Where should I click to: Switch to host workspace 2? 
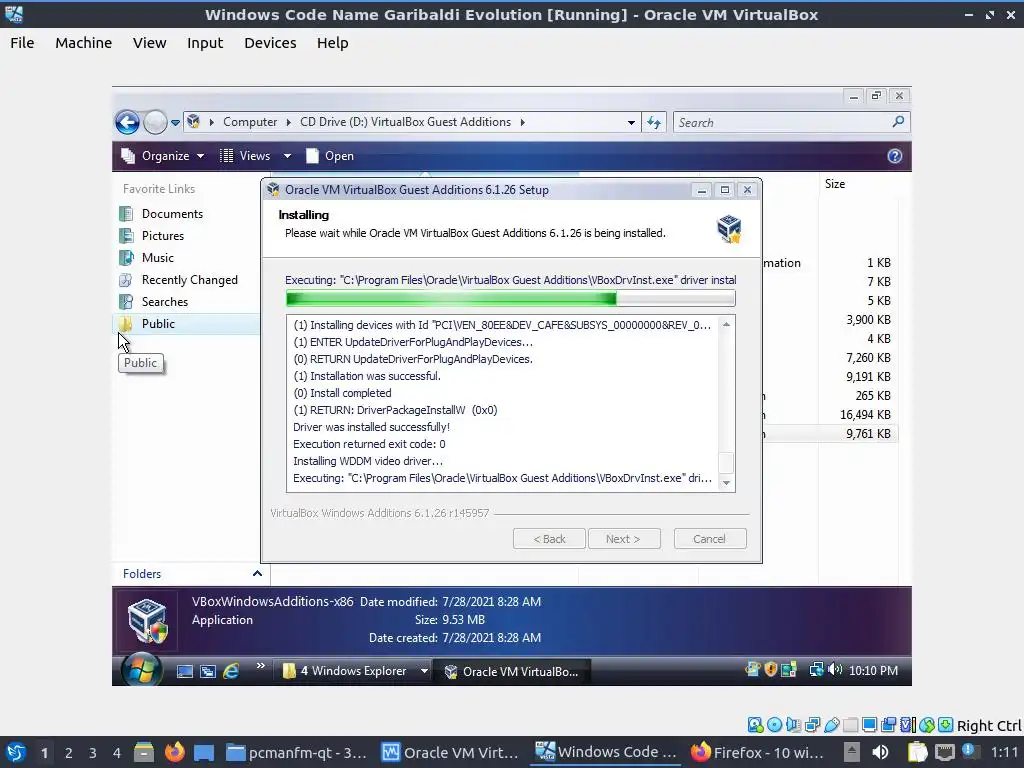[69, 753]
